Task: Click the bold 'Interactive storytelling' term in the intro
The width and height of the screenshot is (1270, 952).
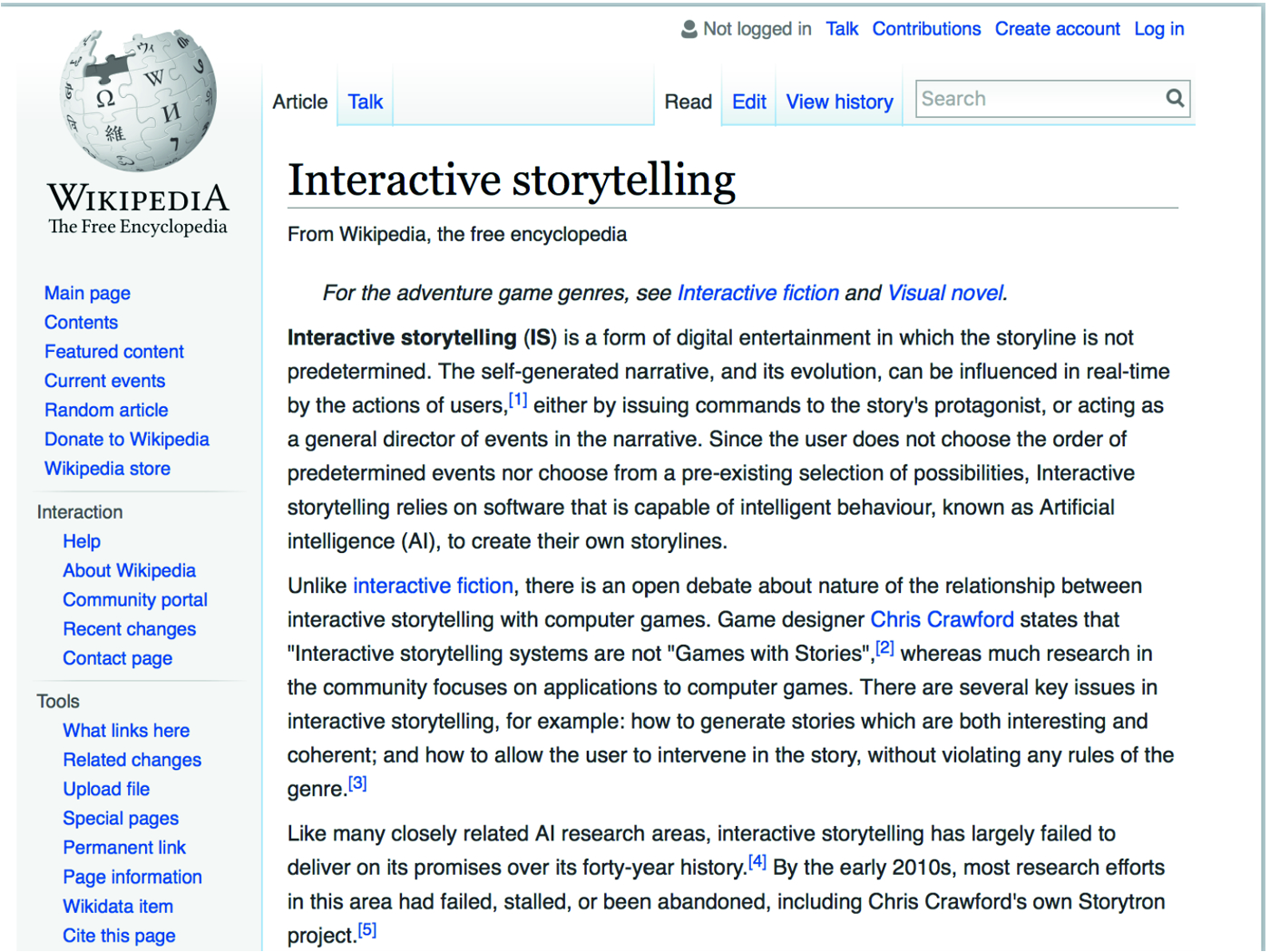Action: click(402, 337)
